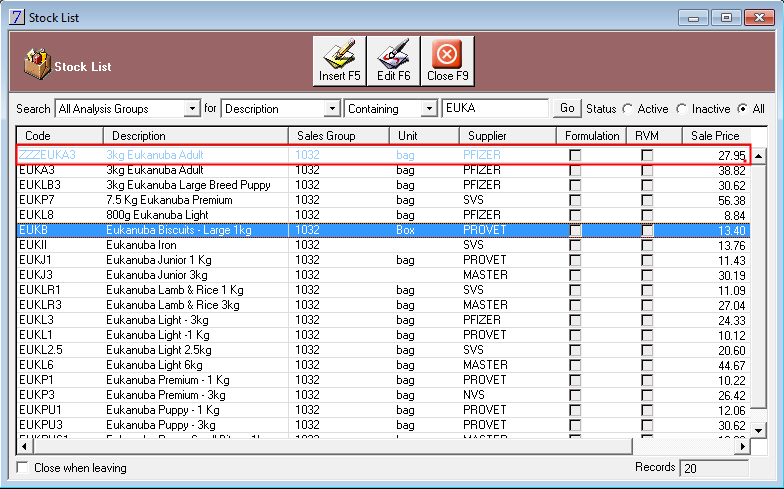The image size is (784, 489).
Task: Tick Formulation checkbox for EUKP7 row
Action: [x=575, y=200]
